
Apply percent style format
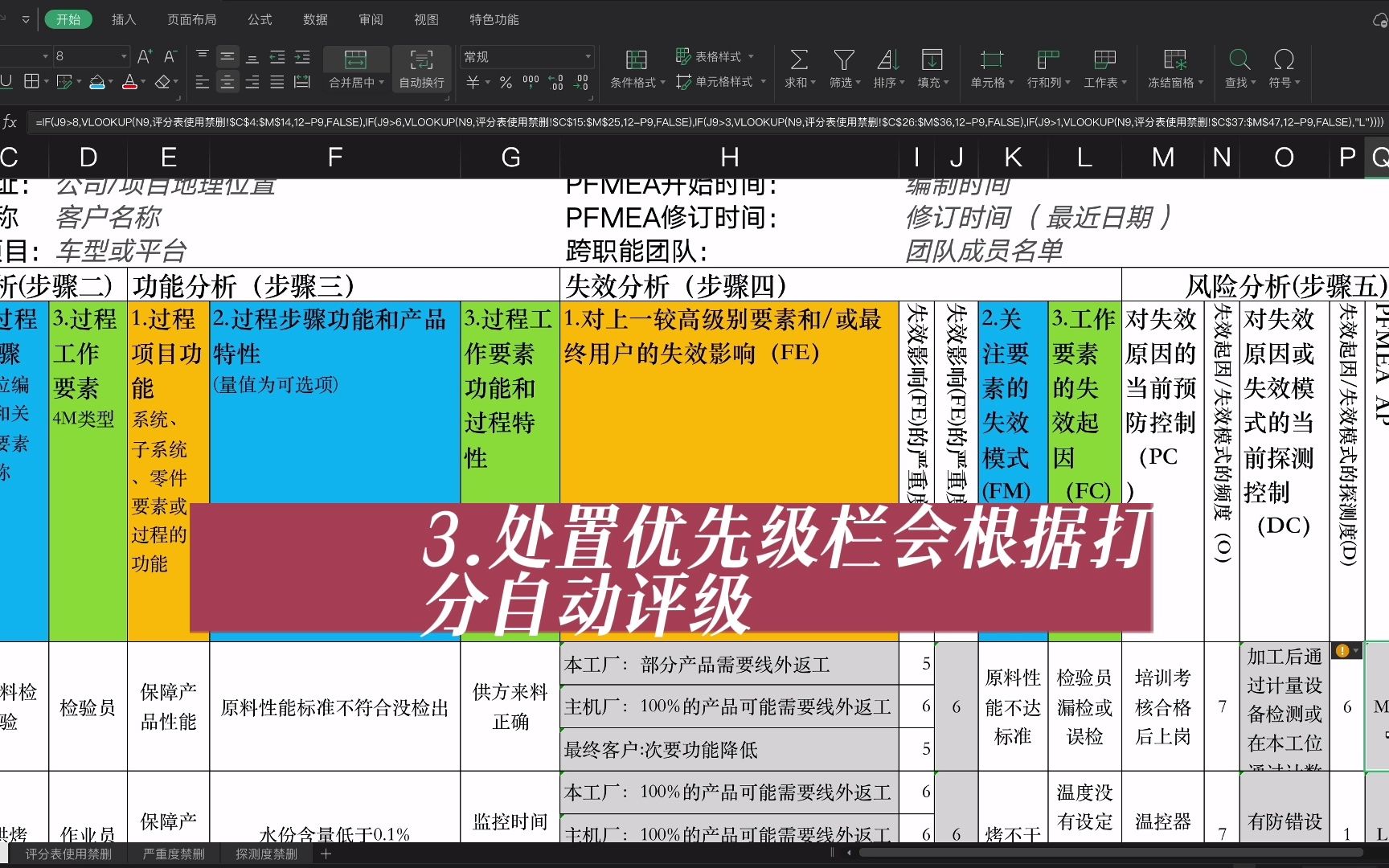pos(506,82)
